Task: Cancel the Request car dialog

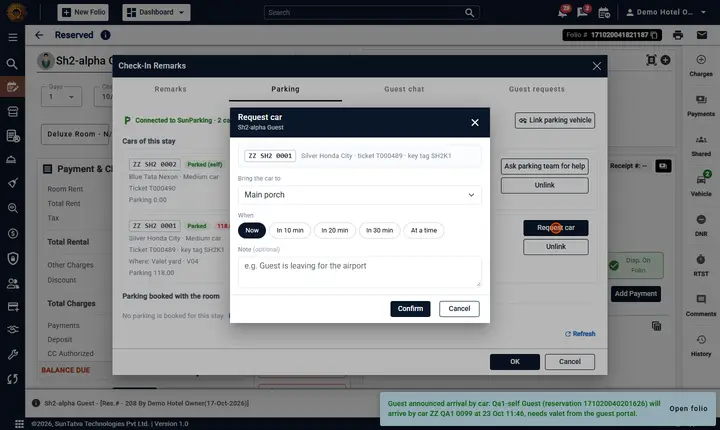Action: 459,309
